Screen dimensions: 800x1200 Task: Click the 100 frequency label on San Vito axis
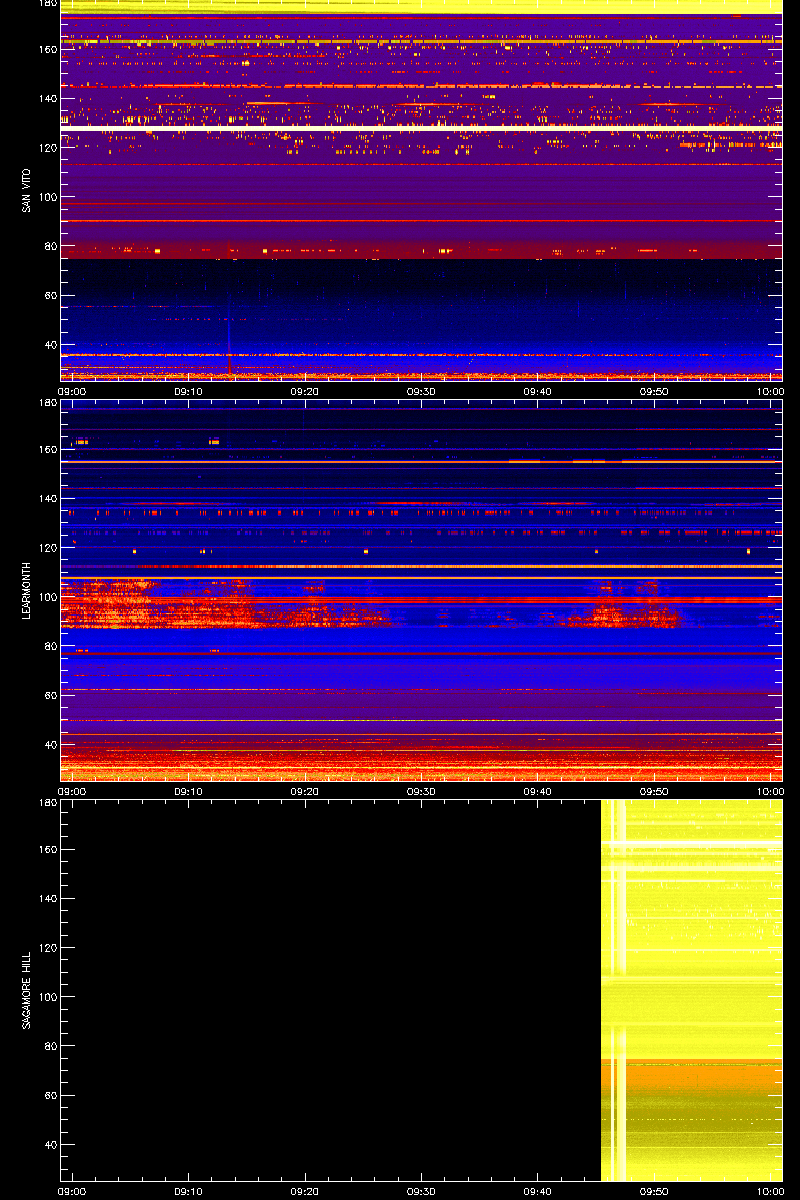click(x=47, y=197)
